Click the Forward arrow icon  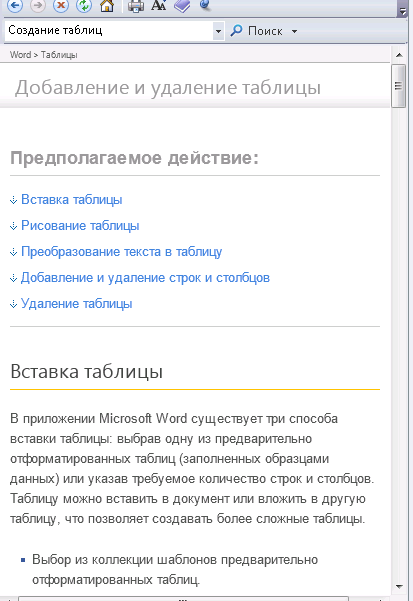tap(38, 5)
